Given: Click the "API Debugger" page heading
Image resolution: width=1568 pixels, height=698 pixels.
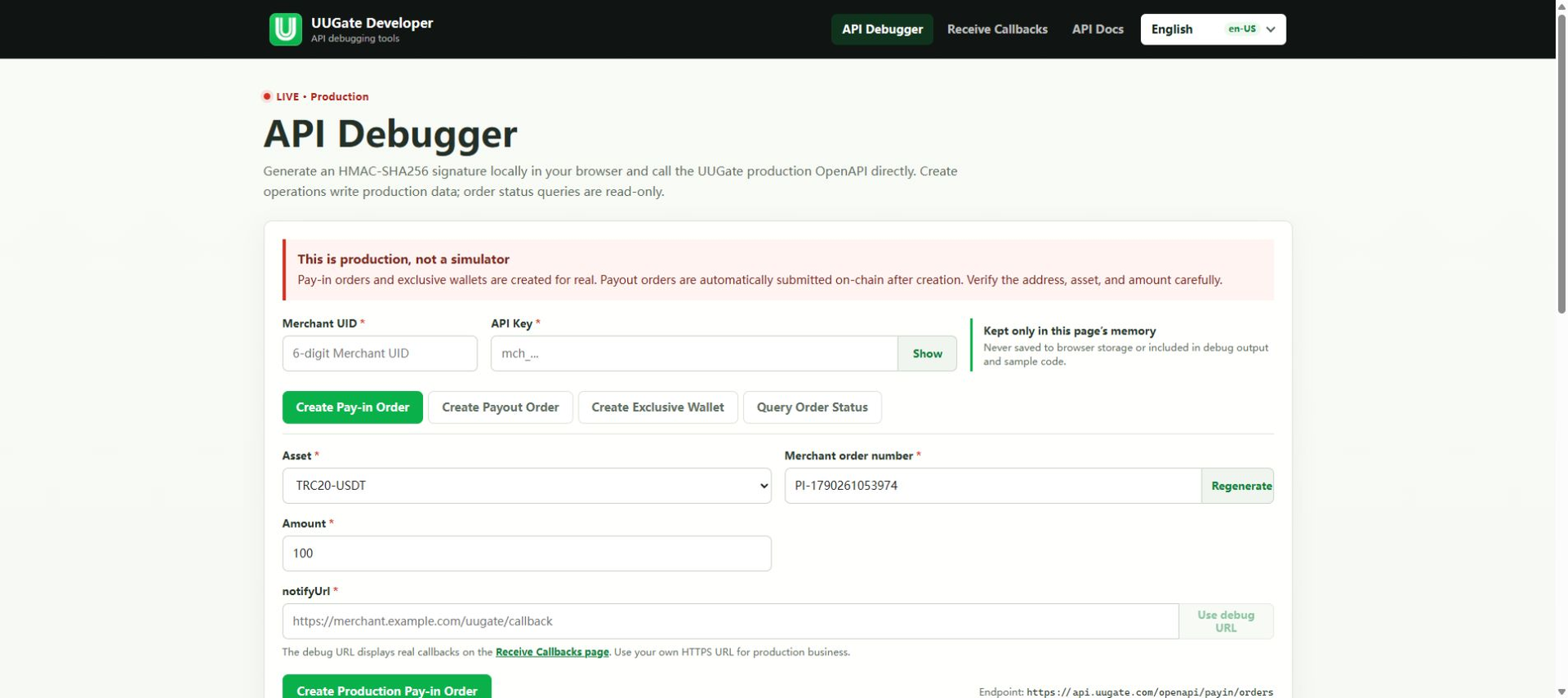Looking at the screenshot, I should point(390,134).
